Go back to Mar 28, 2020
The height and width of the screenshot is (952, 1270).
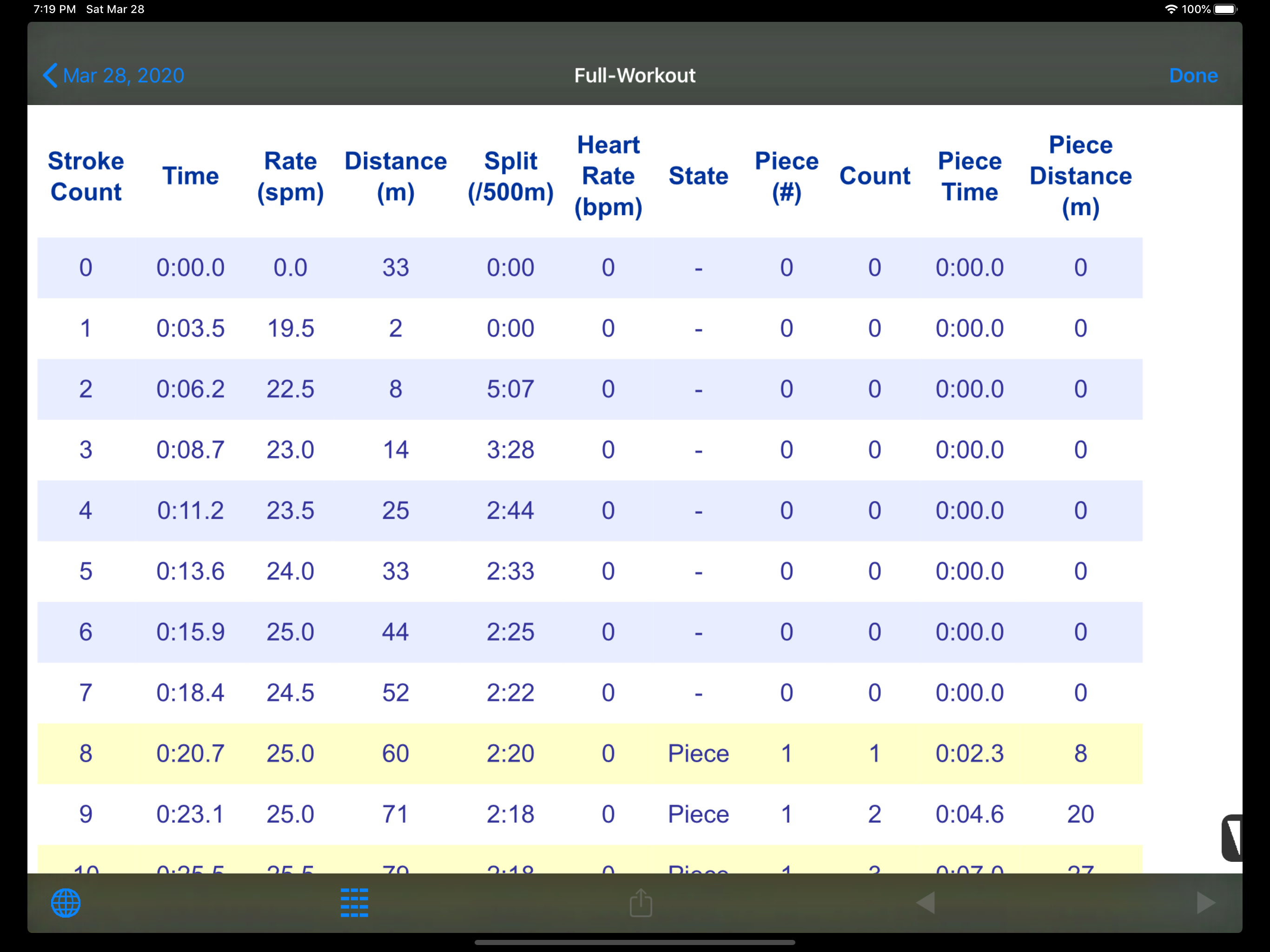114,75
